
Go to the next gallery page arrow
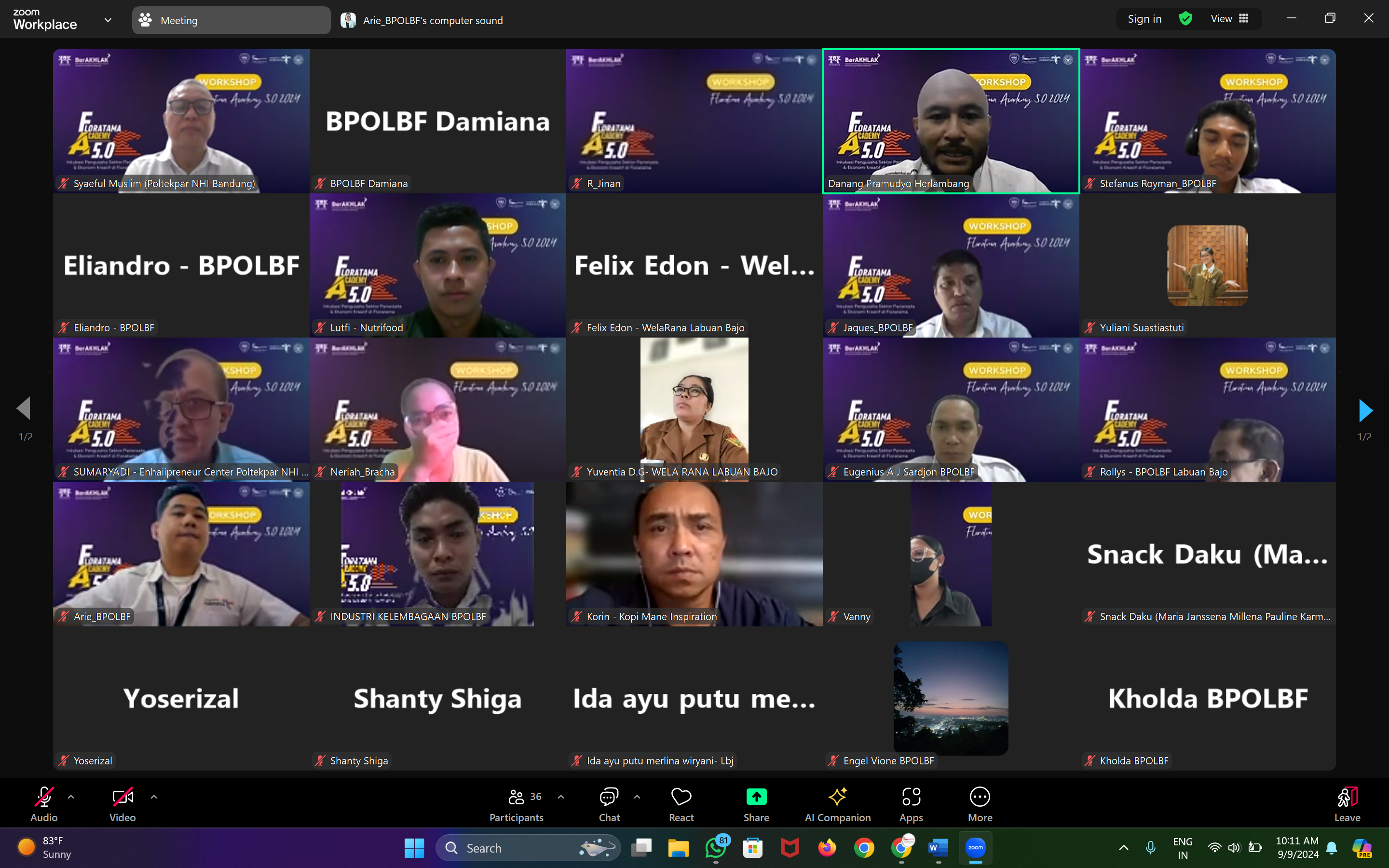pos(1365,410)
